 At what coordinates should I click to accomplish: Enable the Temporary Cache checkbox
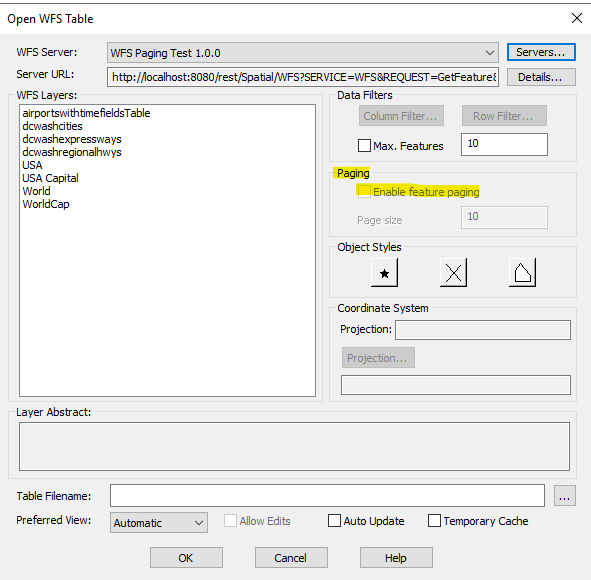click(x=434, y=521)
